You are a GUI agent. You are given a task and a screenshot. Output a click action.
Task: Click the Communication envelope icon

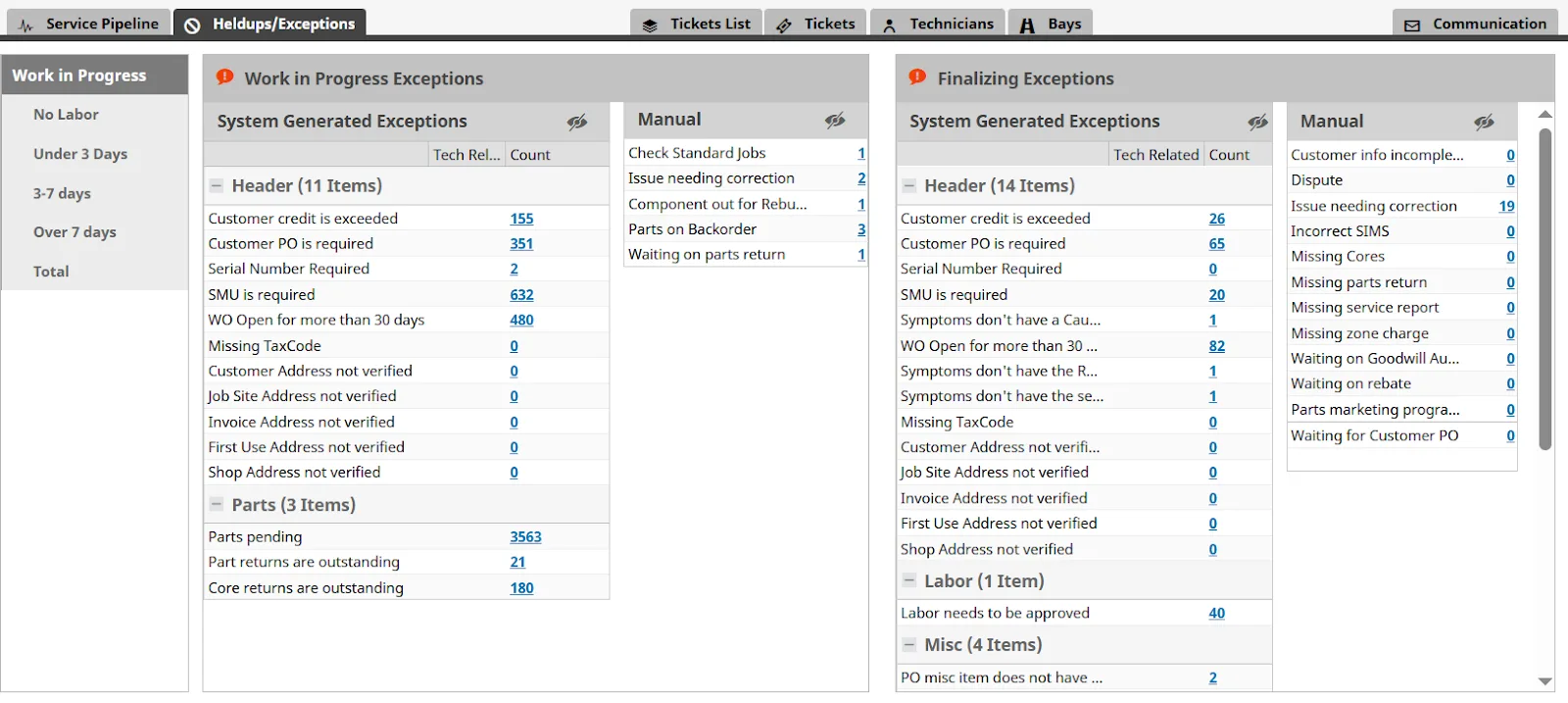1412,25
